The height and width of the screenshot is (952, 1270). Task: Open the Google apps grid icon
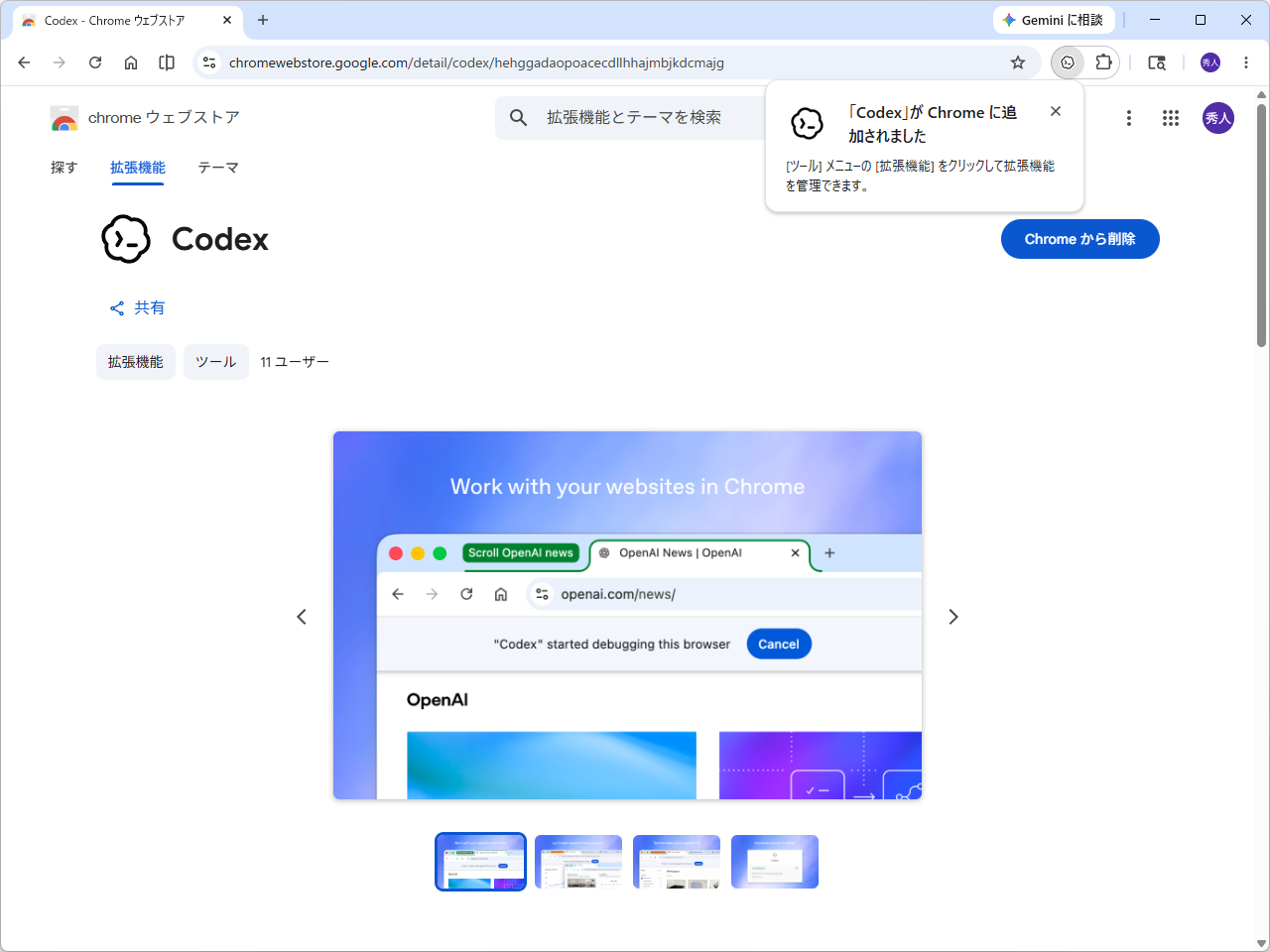1171,118
